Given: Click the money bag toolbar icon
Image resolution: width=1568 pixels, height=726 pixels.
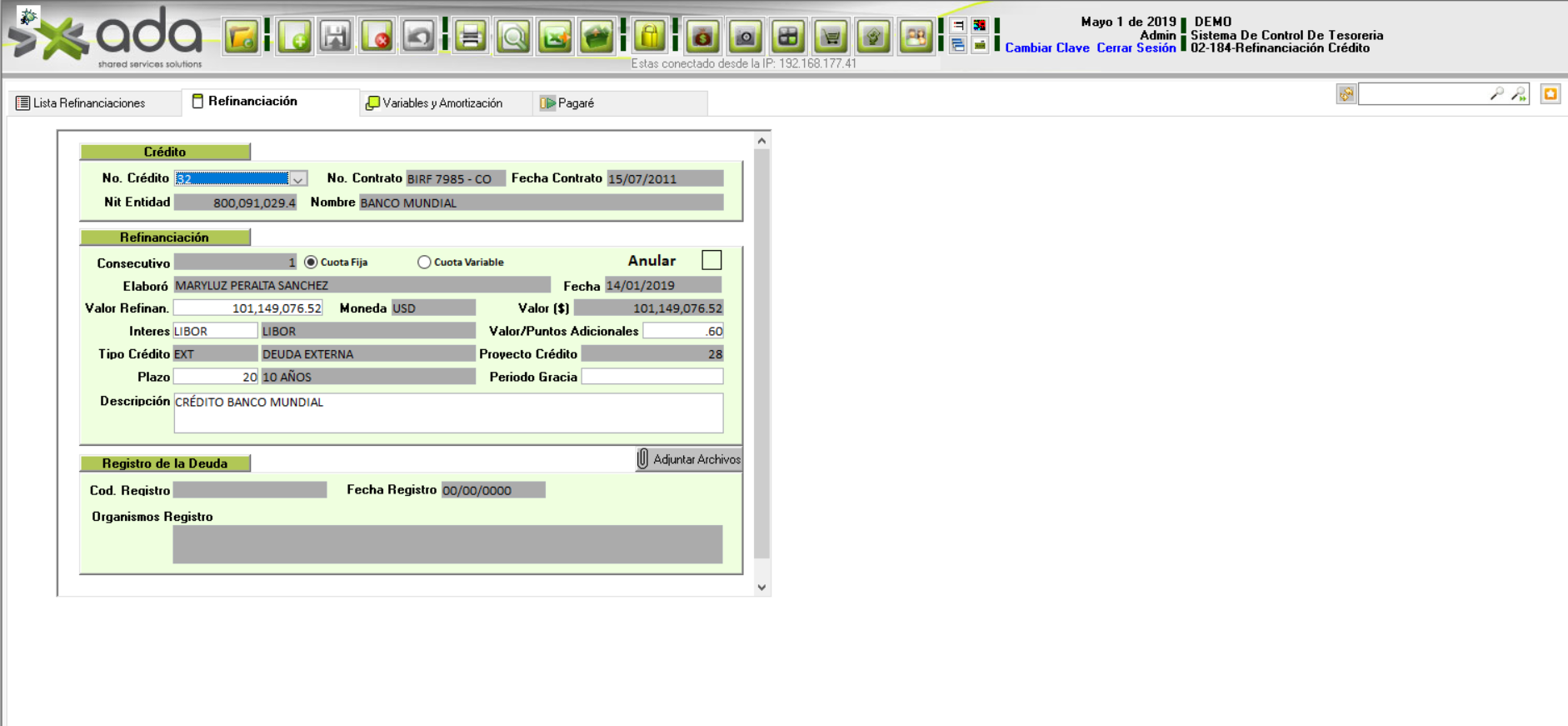Looking at the screenshot, I should point(703,37).
